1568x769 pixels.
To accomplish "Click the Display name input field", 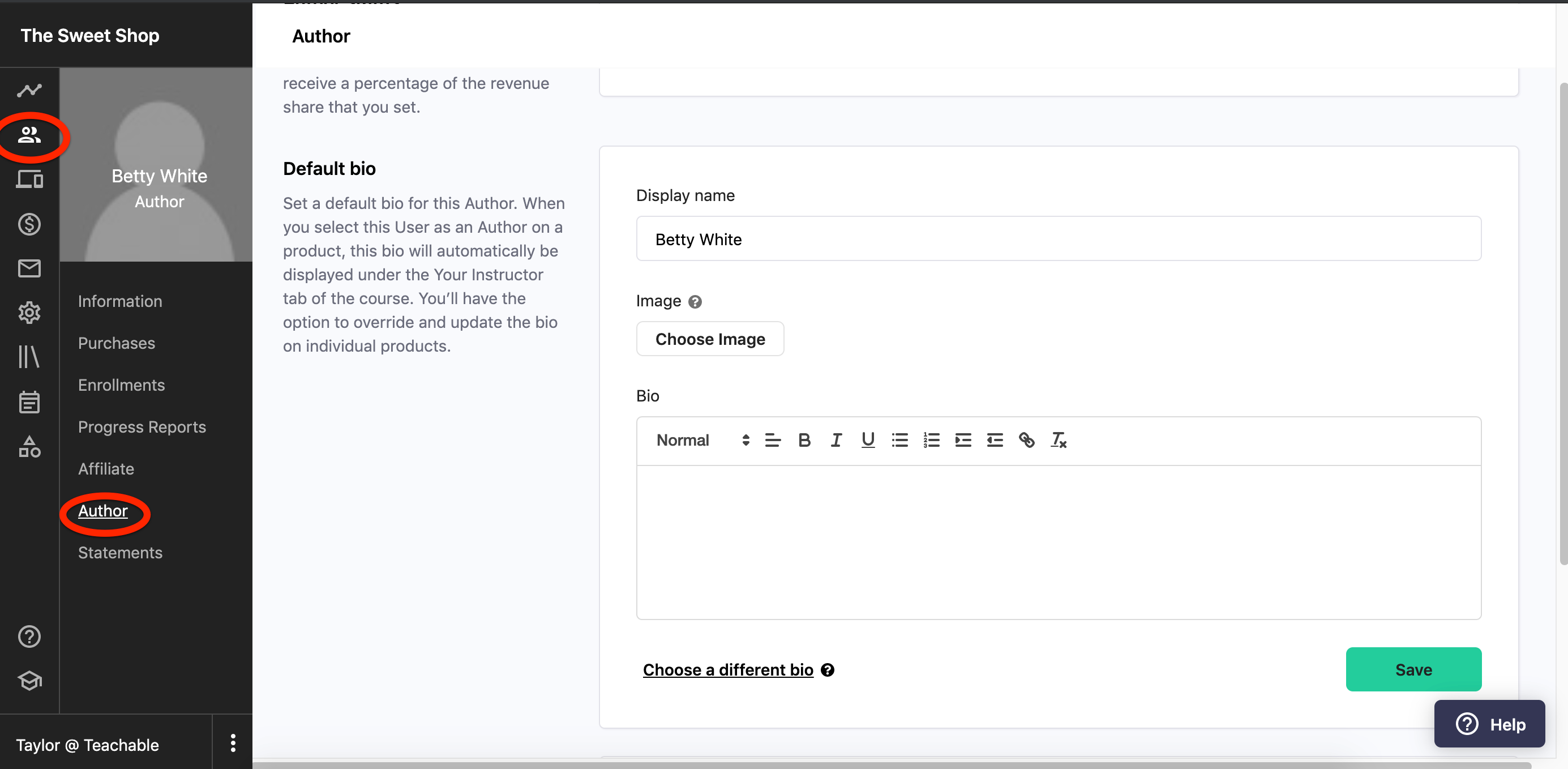I will point(1059,238).
